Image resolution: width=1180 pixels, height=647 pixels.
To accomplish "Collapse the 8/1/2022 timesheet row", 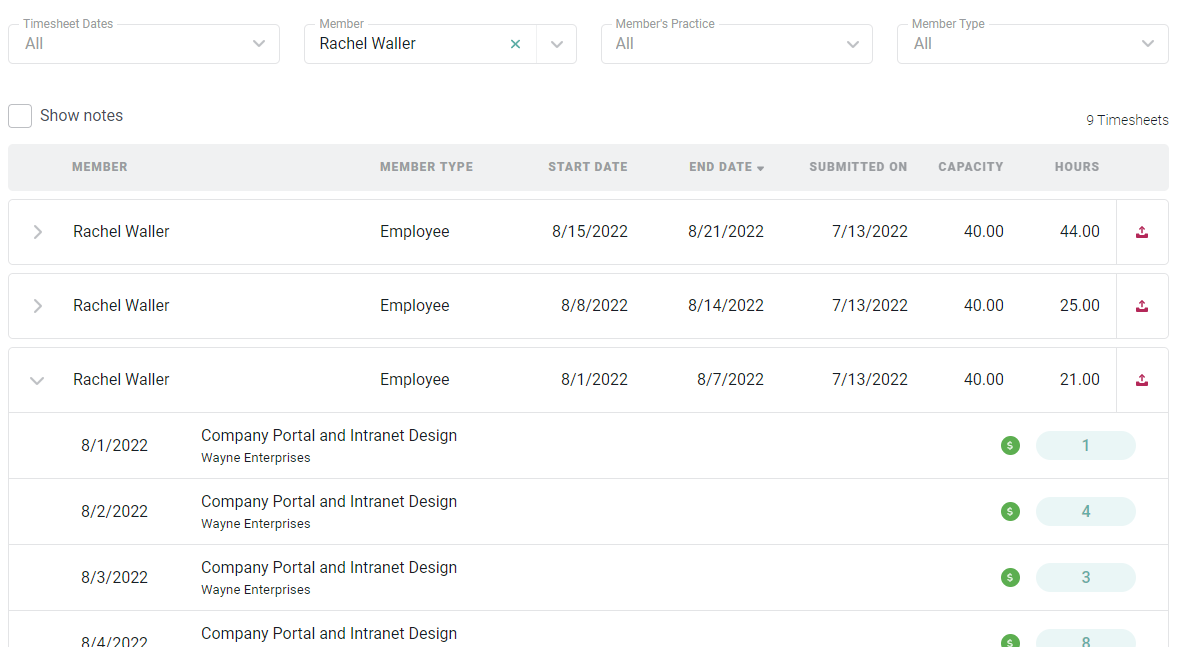I will click(x=38, y=380).
